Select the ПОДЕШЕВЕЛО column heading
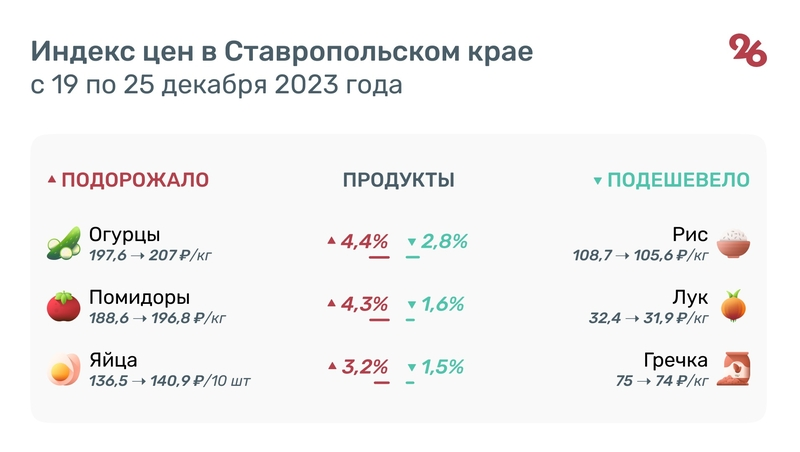This screenshot has height=452, width=800. coord(679,180)
